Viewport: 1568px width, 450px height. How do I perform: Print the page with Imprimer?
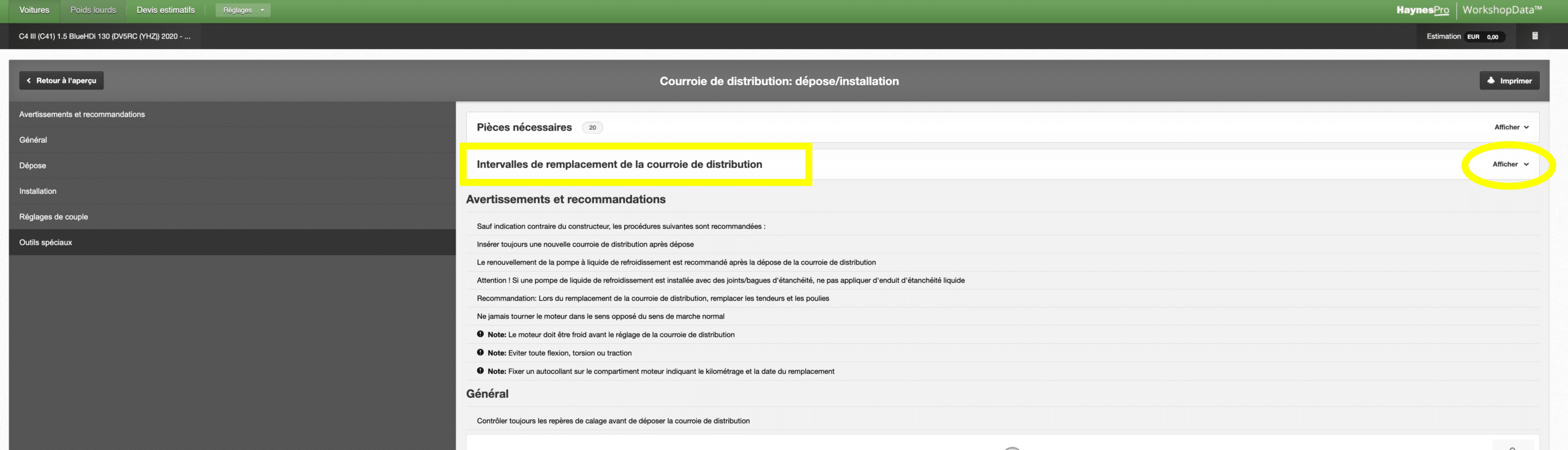pos(1509,81)
